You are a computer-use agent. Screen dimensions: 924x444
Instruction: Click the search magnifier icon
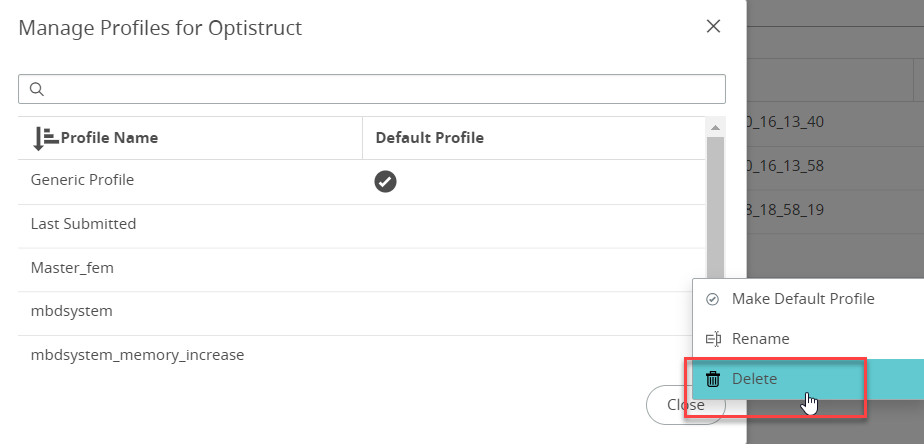coord(37,89)
